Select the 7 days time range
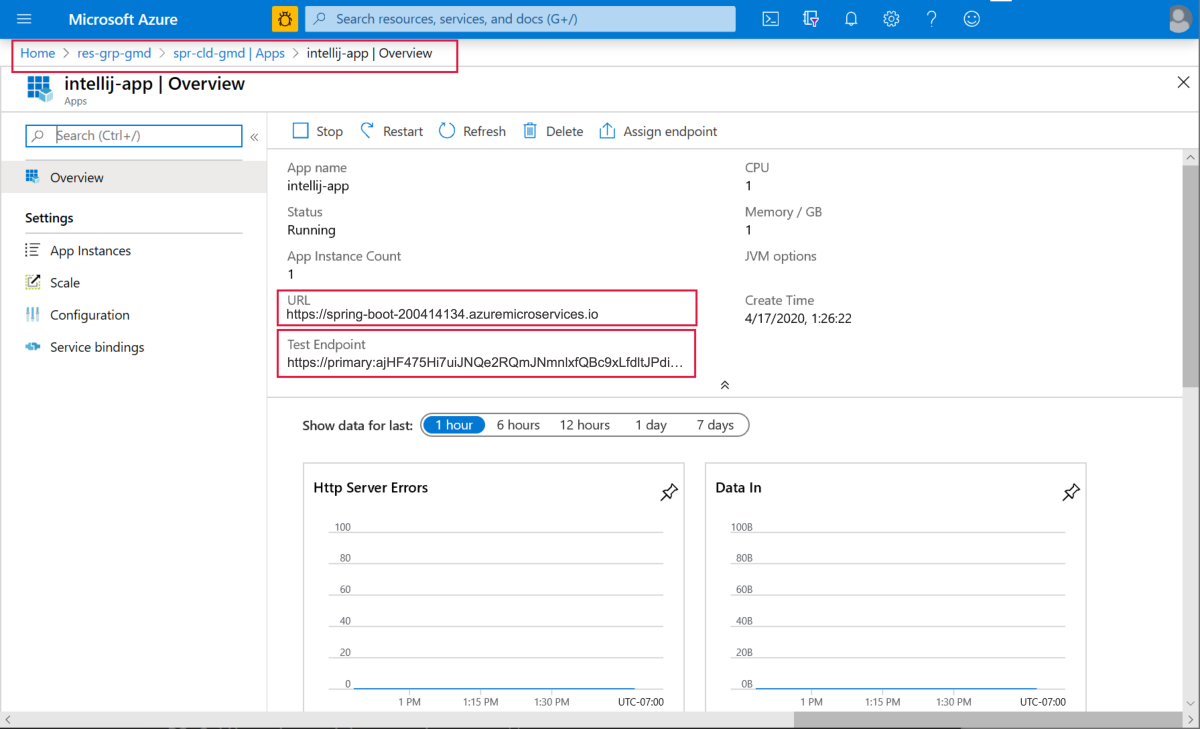Viewport: 1200px width, 729px height. click(715, 425)
